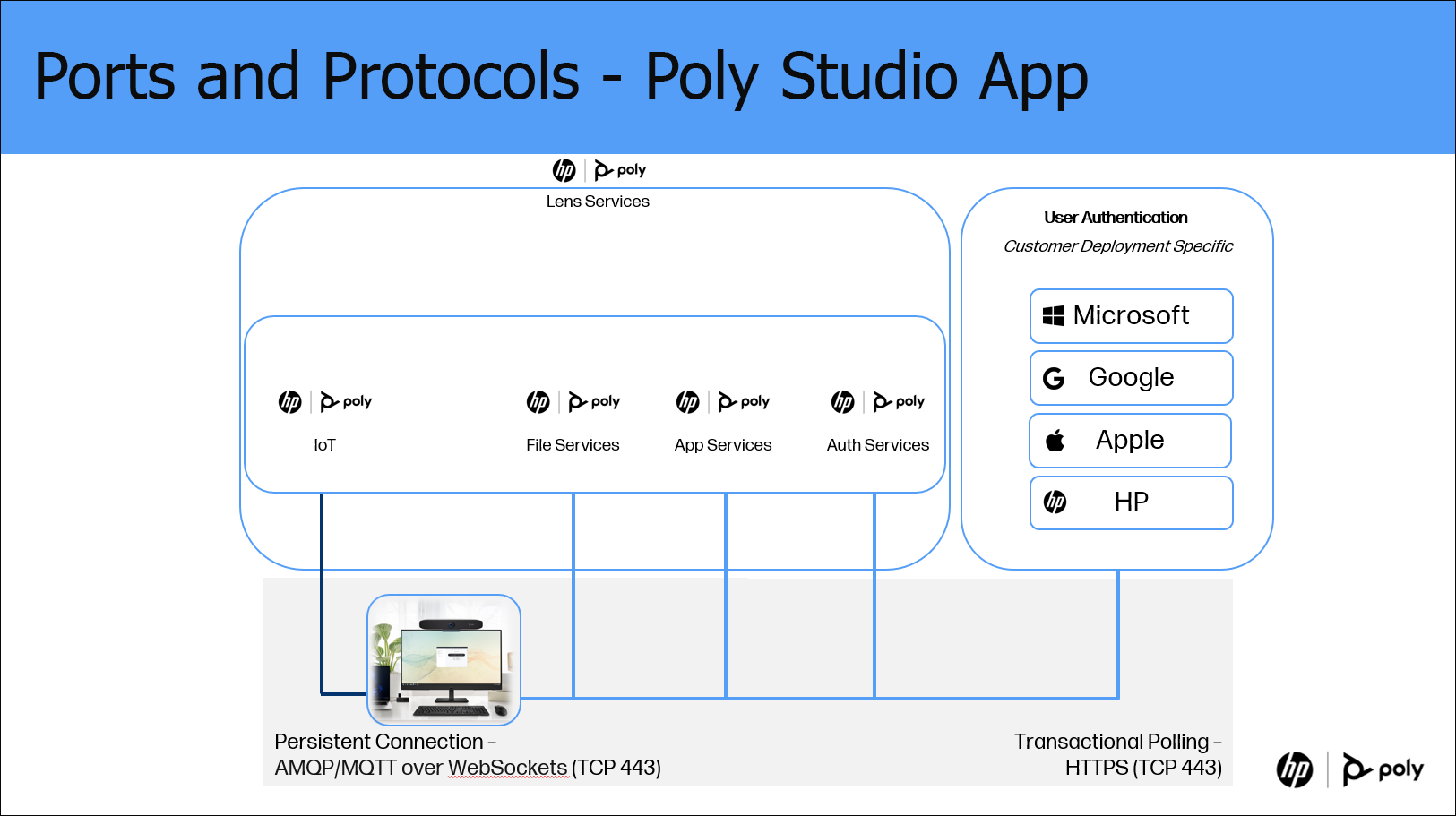Image resolution: width=1456 pixels, height=816 pixels.
Task: Click the HP logo above Lens Services
Action: tap(564, 169)
